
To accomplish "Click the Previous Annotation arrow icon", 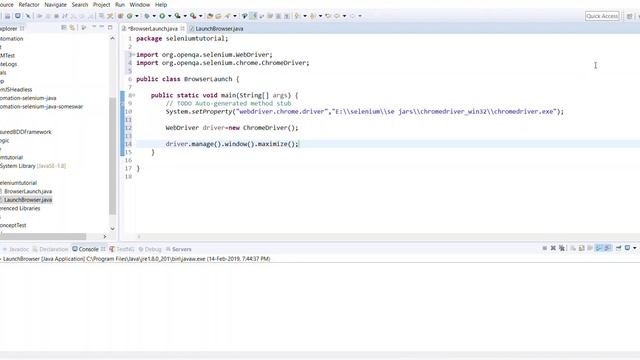I will pos(313,16).
